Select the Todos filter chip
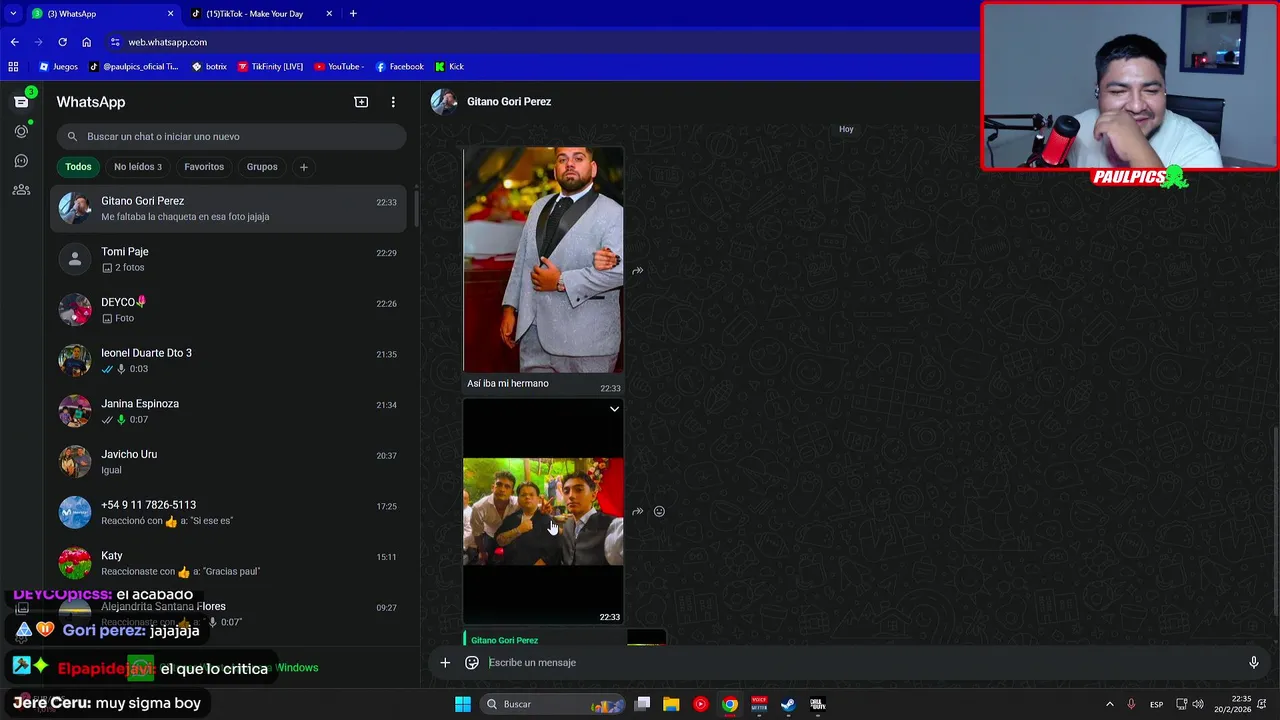 coord(78,167)
